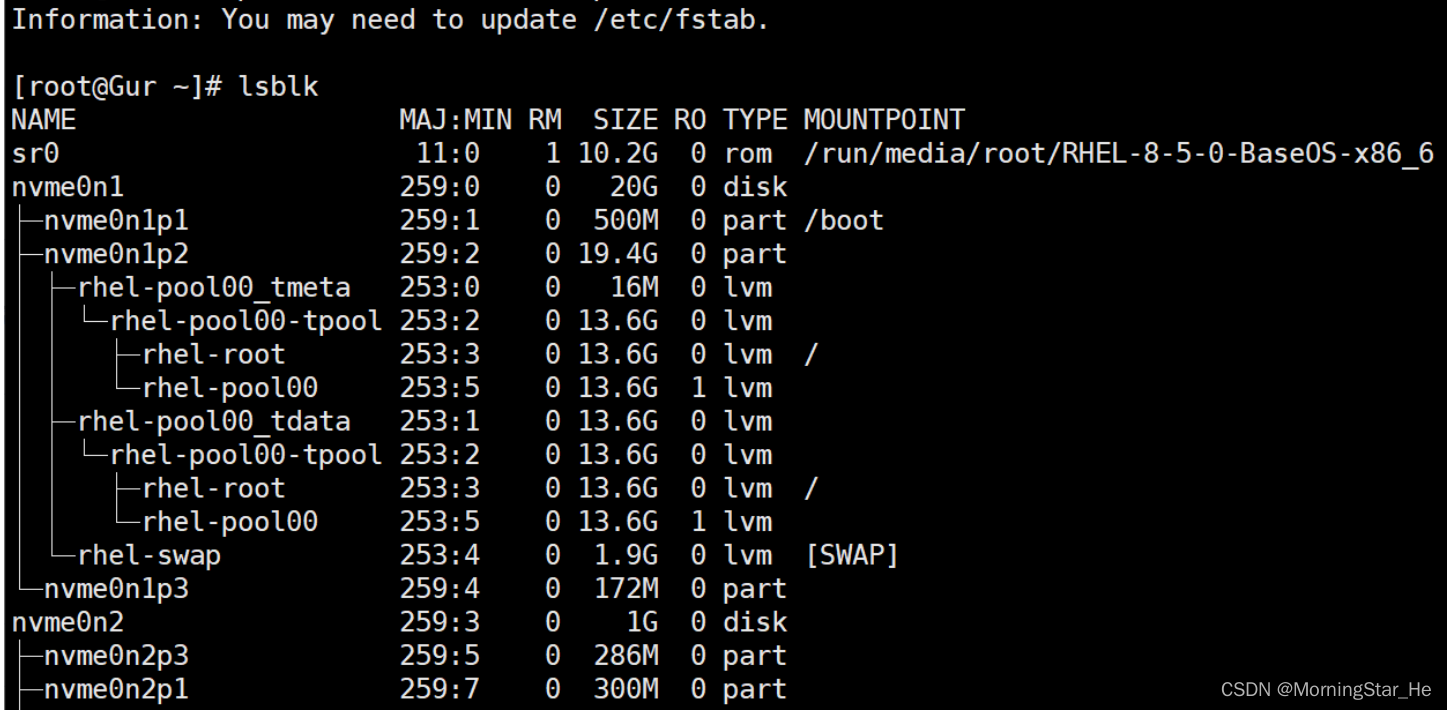
Task: Click the "16M" size value
Action: [x=633, y=288]
